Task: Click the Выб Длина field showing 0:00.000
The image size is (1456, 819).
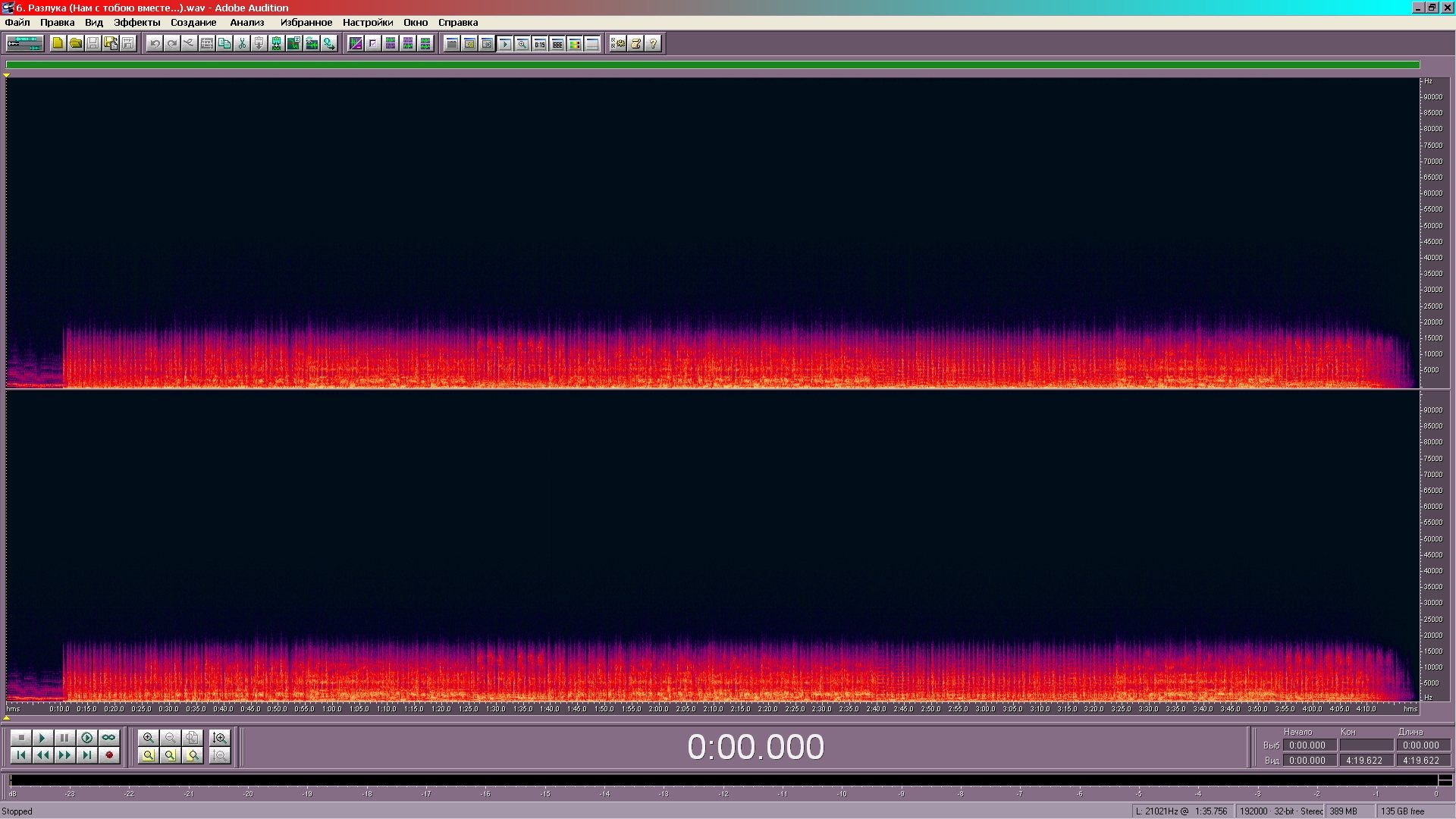Action: point(1423,745)
